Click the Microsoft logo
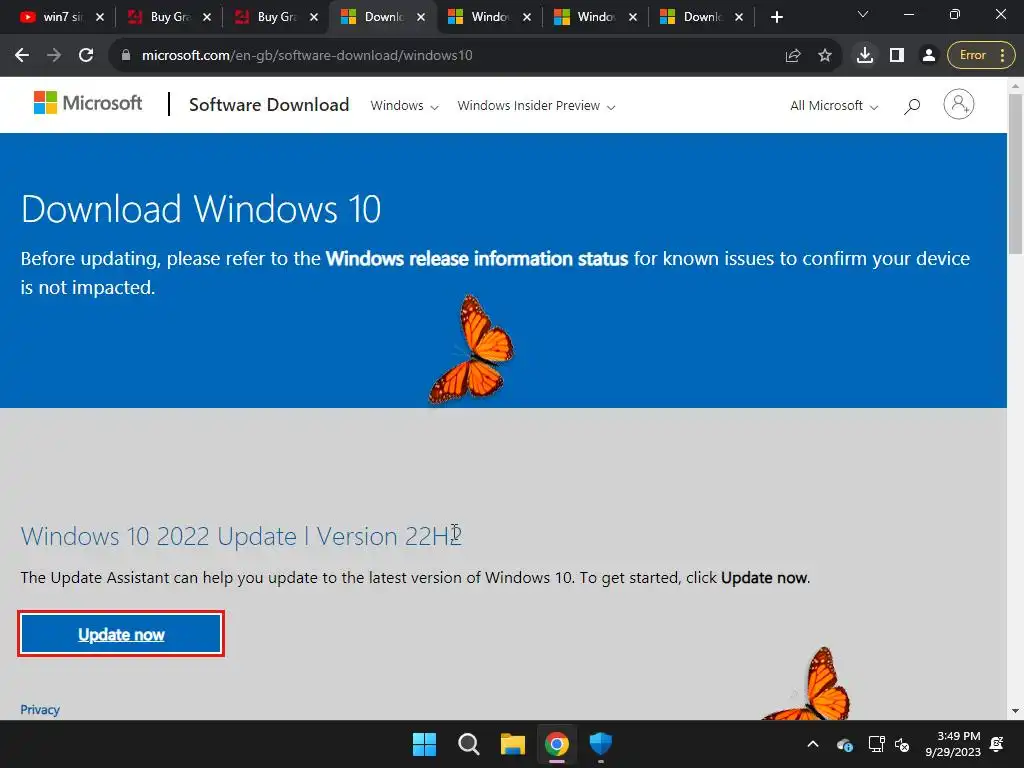Image resolution: width=1024 pixels, height=768 pixels. click(88, 103)
